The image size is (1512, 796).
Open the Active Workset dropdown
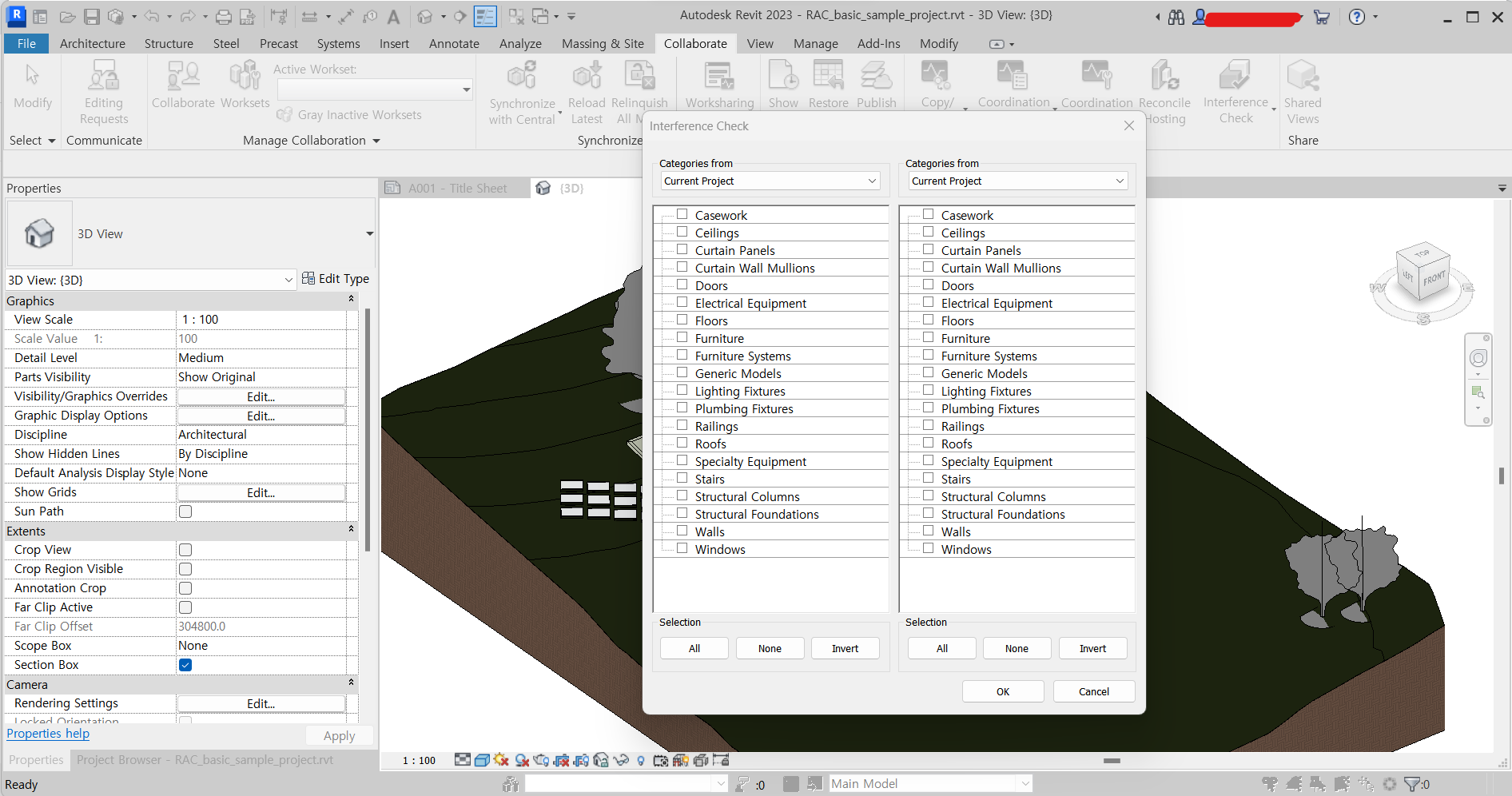click(376, 90)
